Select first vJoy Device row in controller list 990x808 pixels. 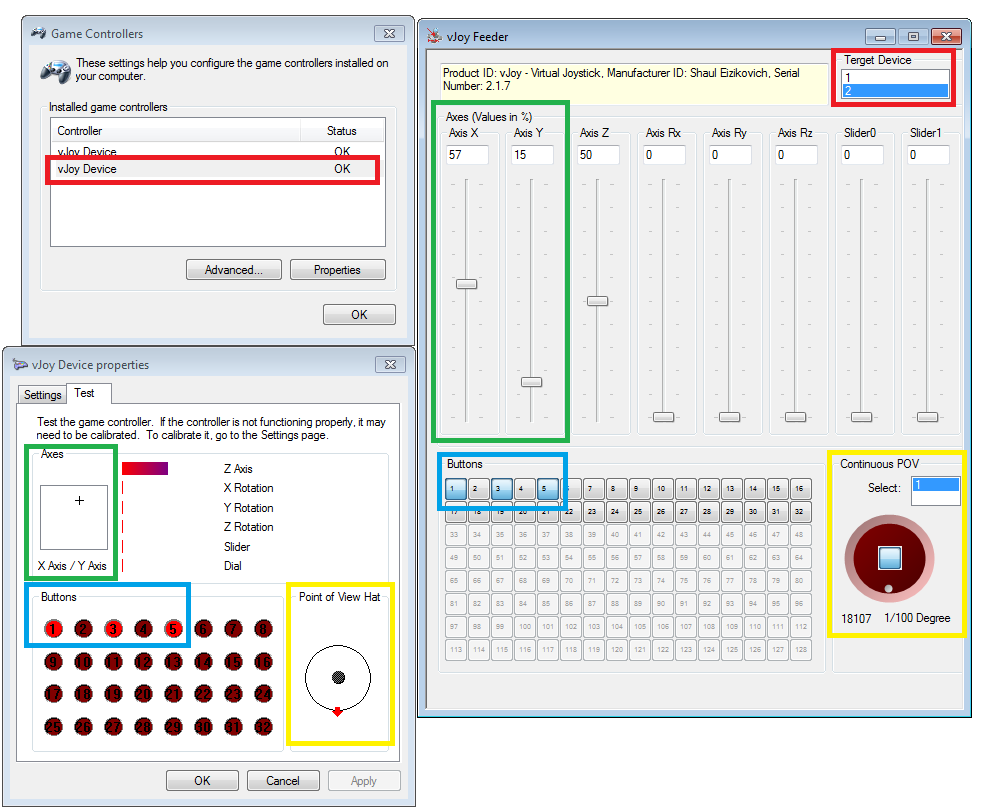tap(217, 152)
